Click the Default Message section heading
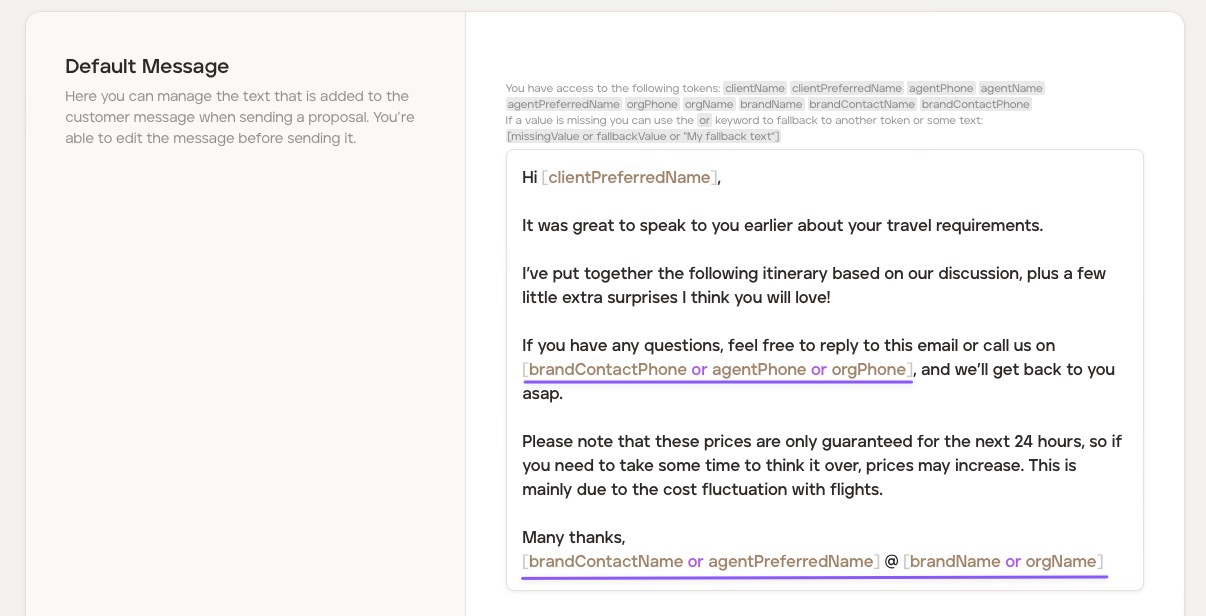 click(x=147, y=67)
